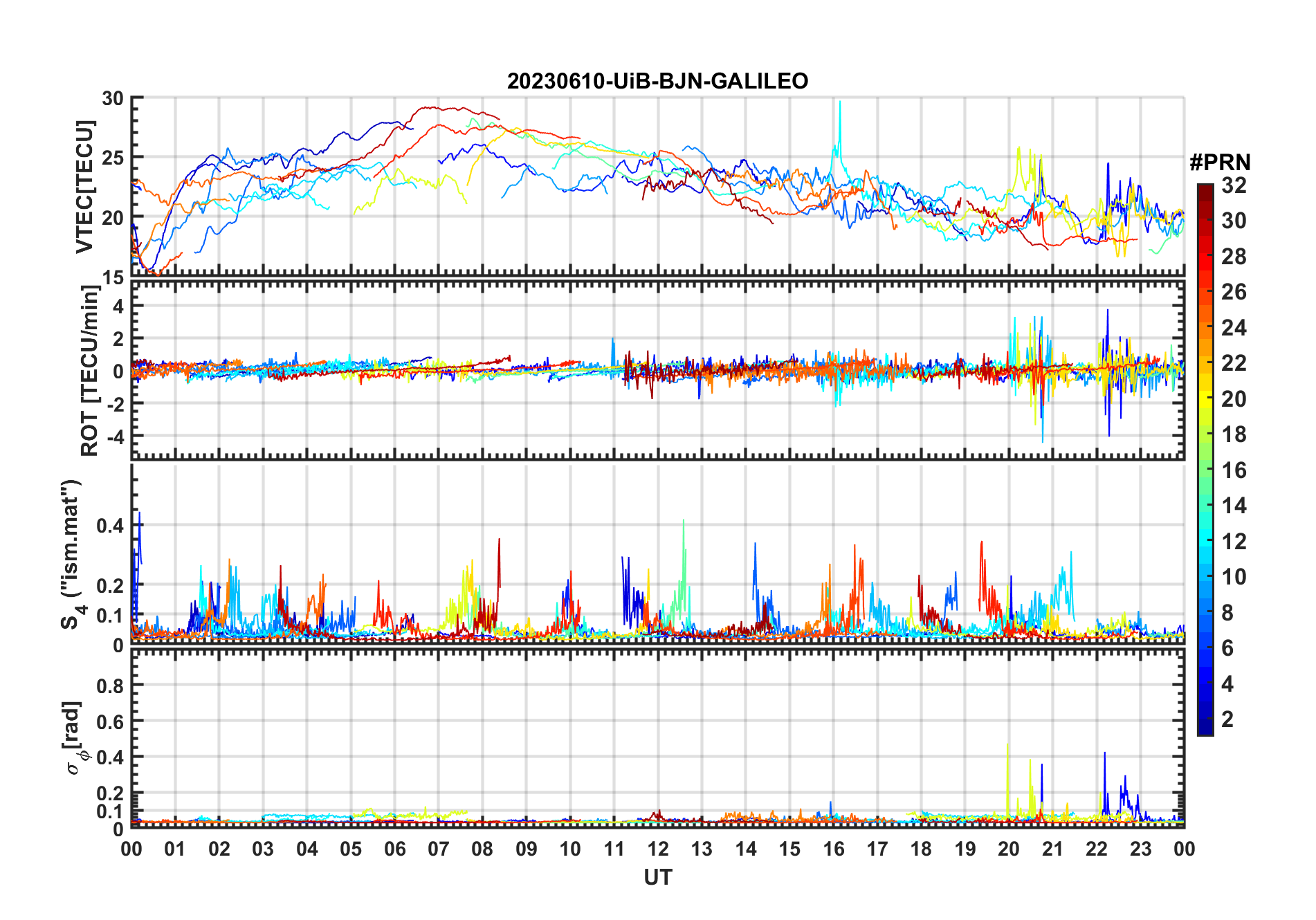Click inside the VTEC plot panel

click(658, 187)
